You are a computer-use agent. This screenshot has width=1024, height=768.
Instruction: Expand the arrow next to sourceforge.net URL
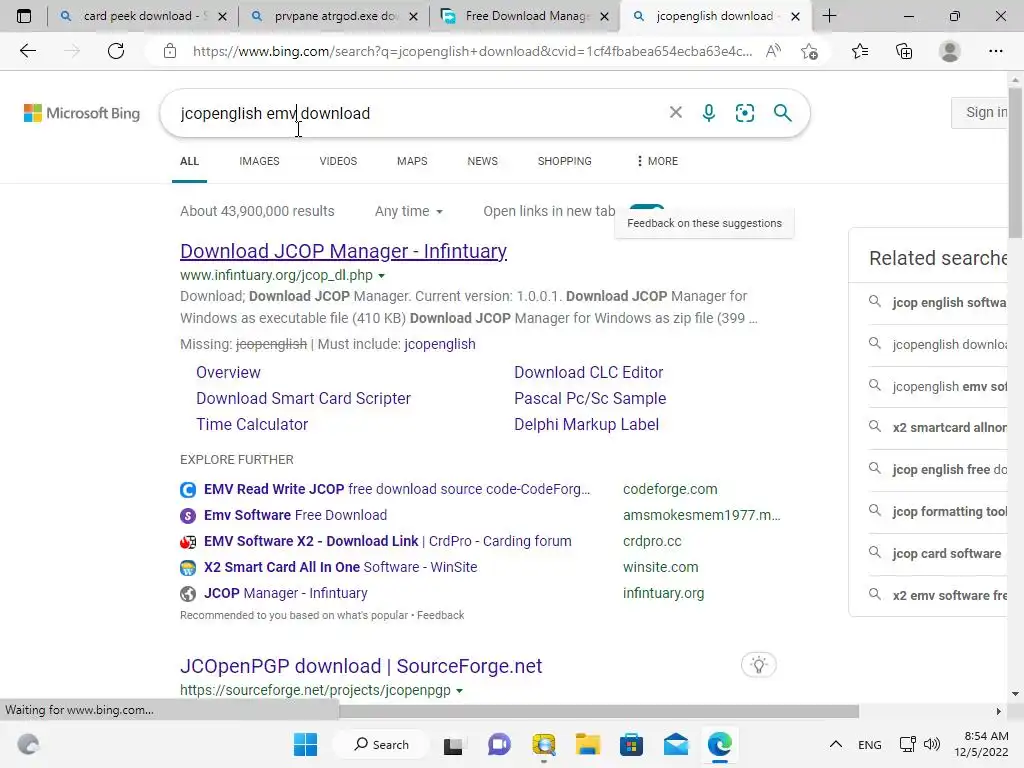pos(459,690)
